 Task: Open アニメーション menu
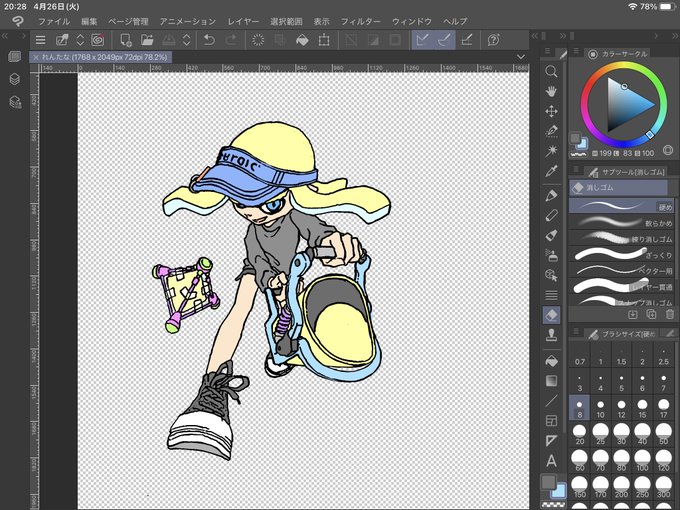pyautogui.click(x=188, y=21)
